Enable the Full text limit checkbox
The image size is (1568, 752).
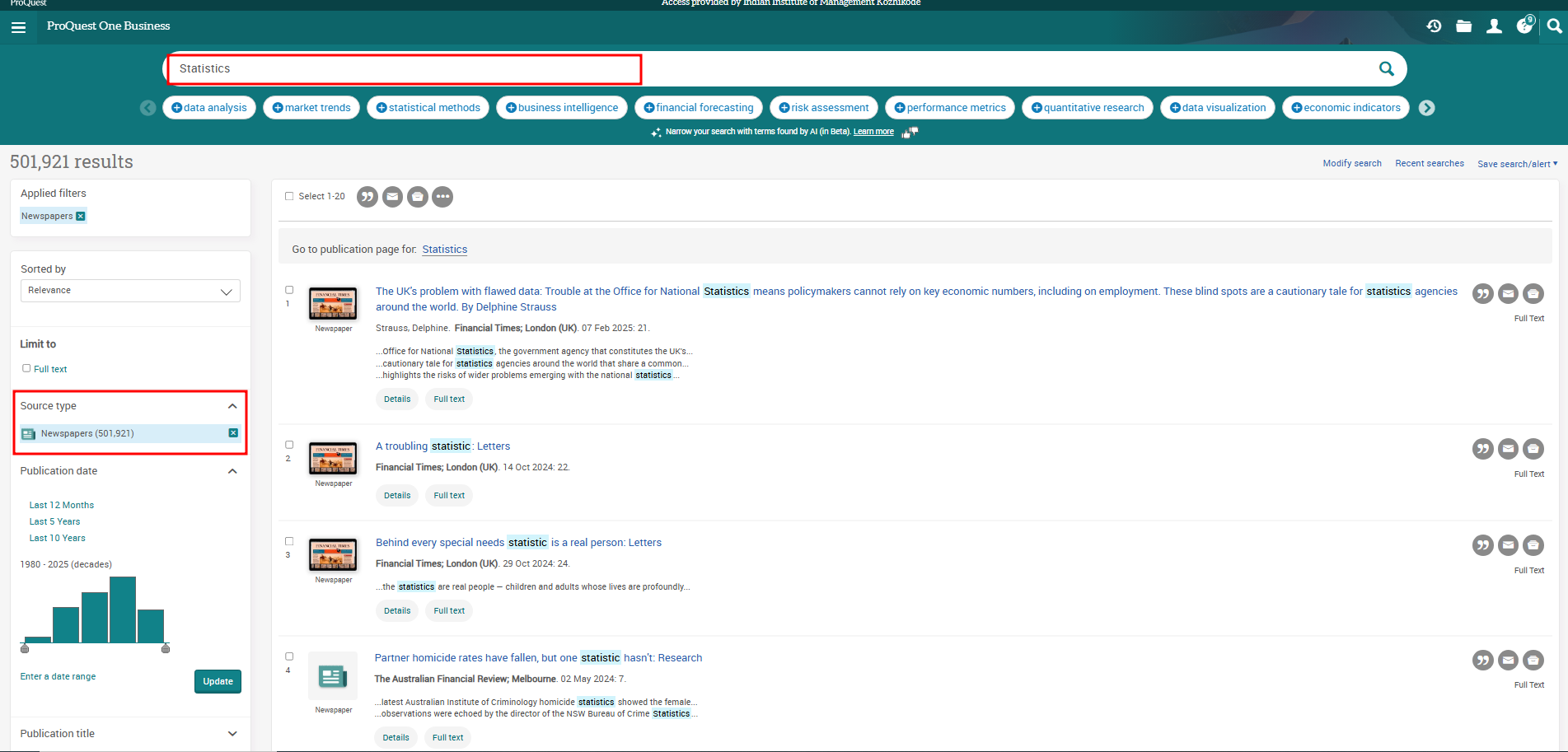(26, 369)
